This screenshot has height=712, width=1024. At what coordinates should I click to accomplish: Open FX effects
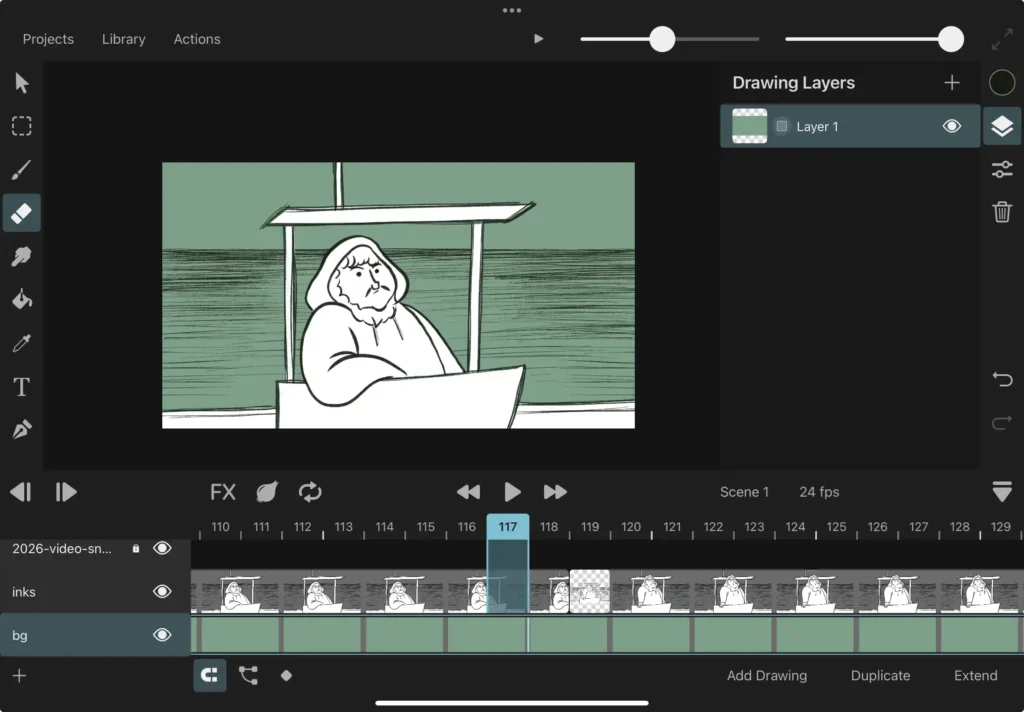pos(223,492)
